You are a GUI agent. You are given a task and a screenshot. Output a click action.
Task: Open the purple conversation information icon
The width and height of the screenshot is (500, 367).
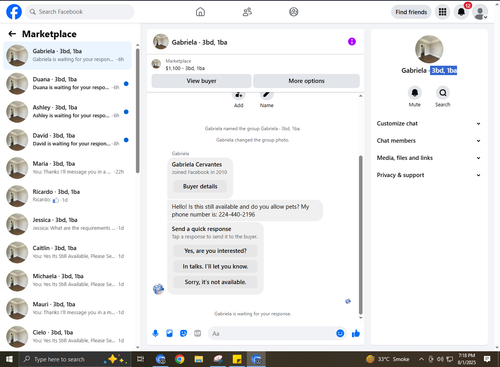click(x=352, y=42)
